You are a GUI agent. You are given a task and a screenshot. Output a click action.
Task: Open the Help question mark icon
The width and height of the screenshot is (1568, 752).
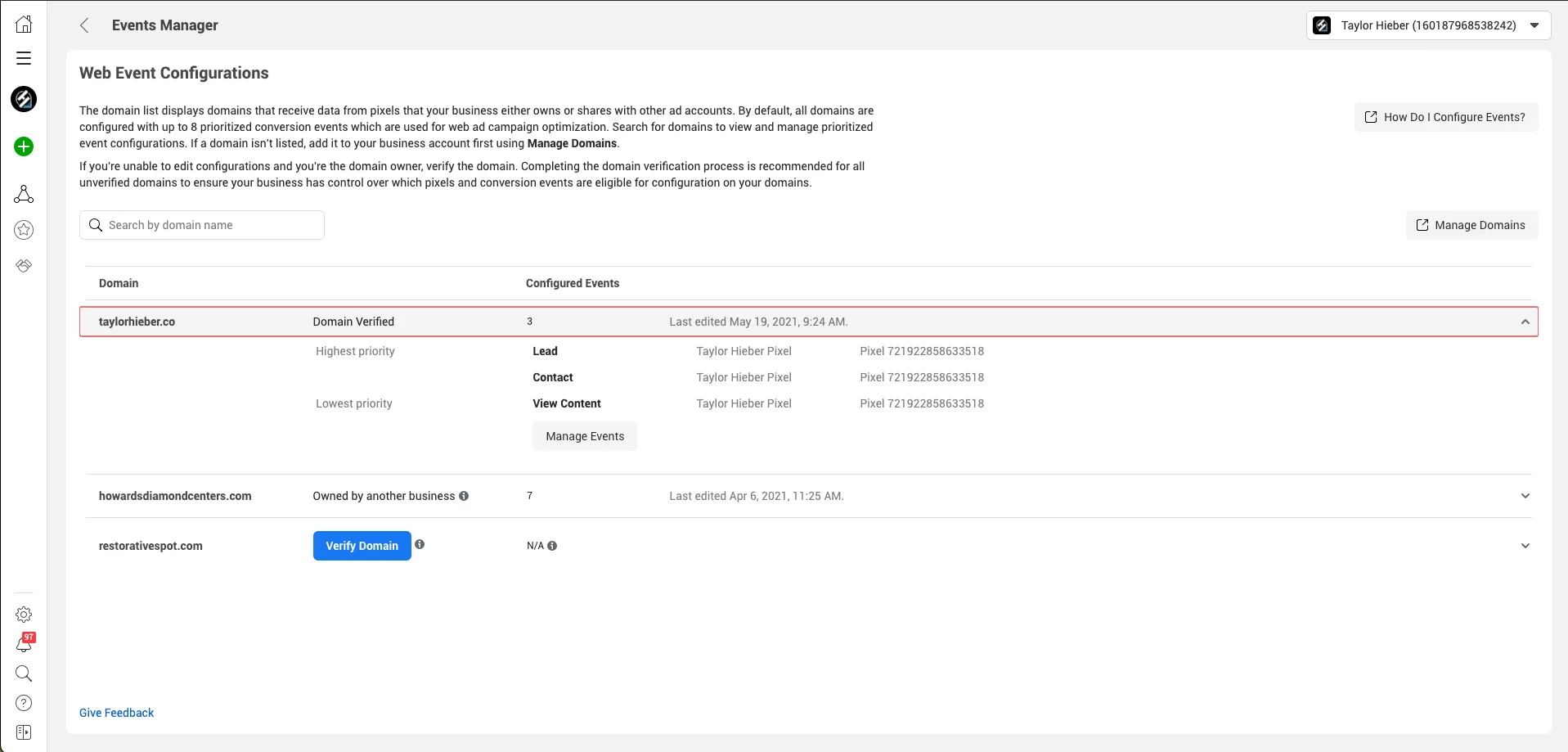[24, 703]
